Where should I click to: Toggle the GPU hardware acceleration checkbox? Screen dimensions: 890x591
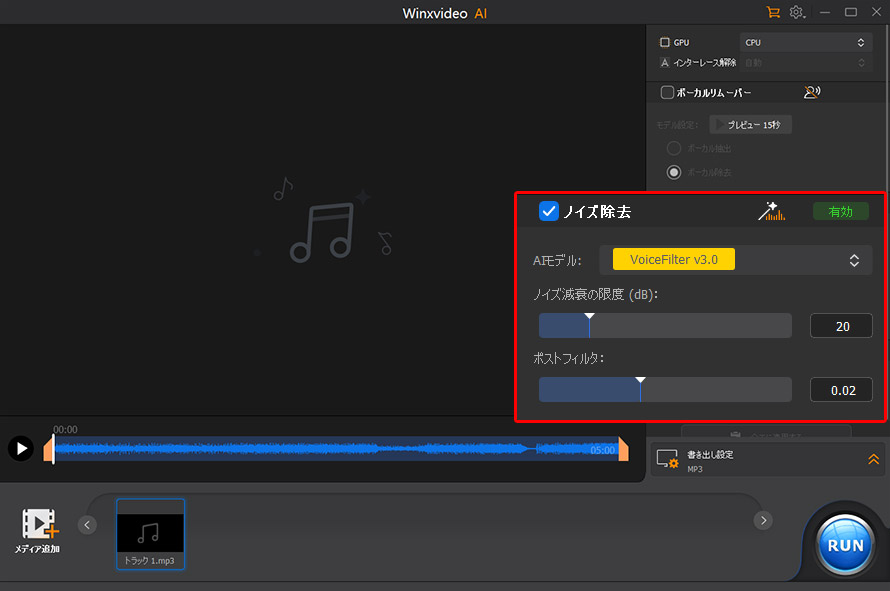tap(665, 43)
